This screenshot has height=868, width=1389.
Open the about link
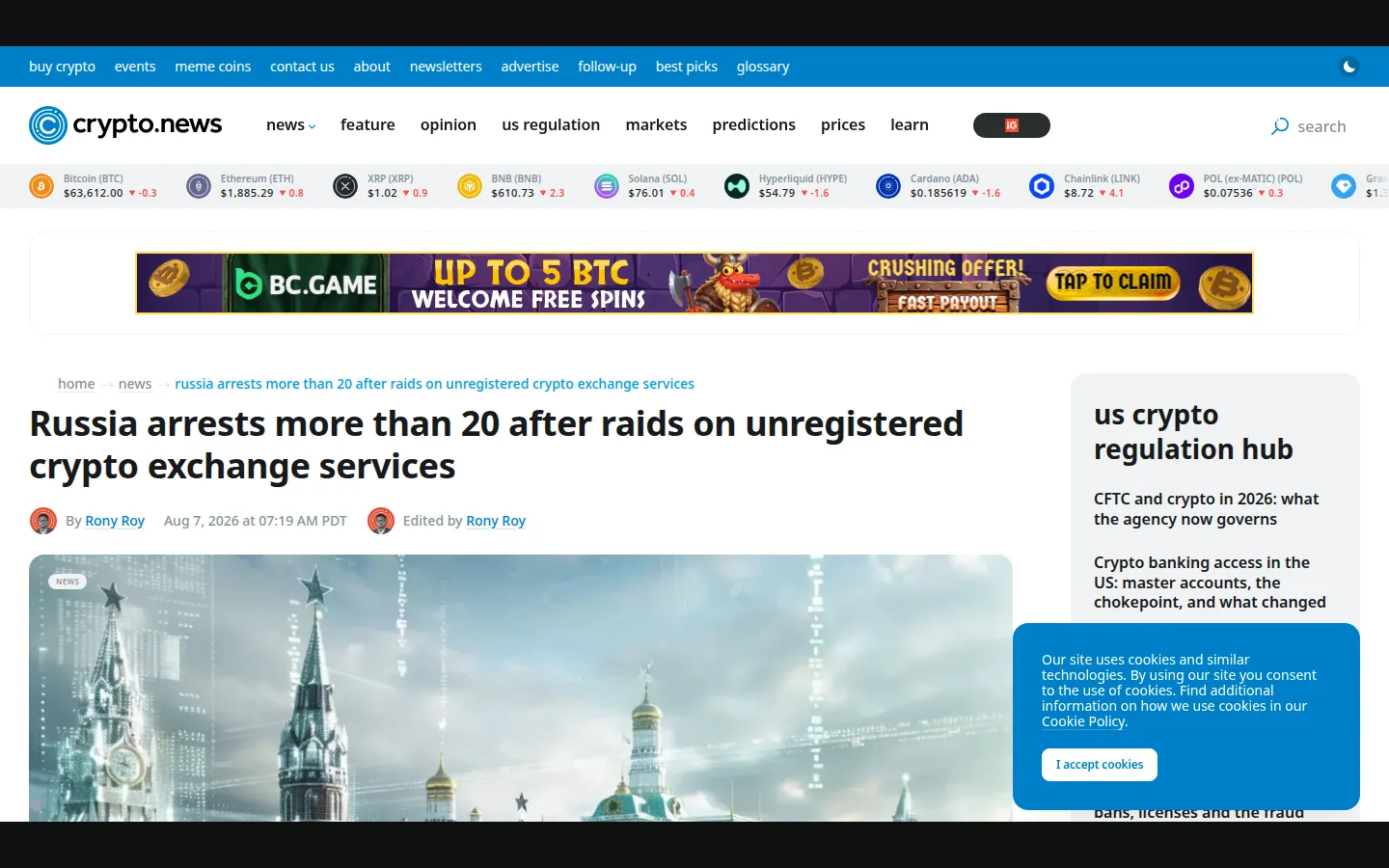pyautogui.click(x=372, y=67)
